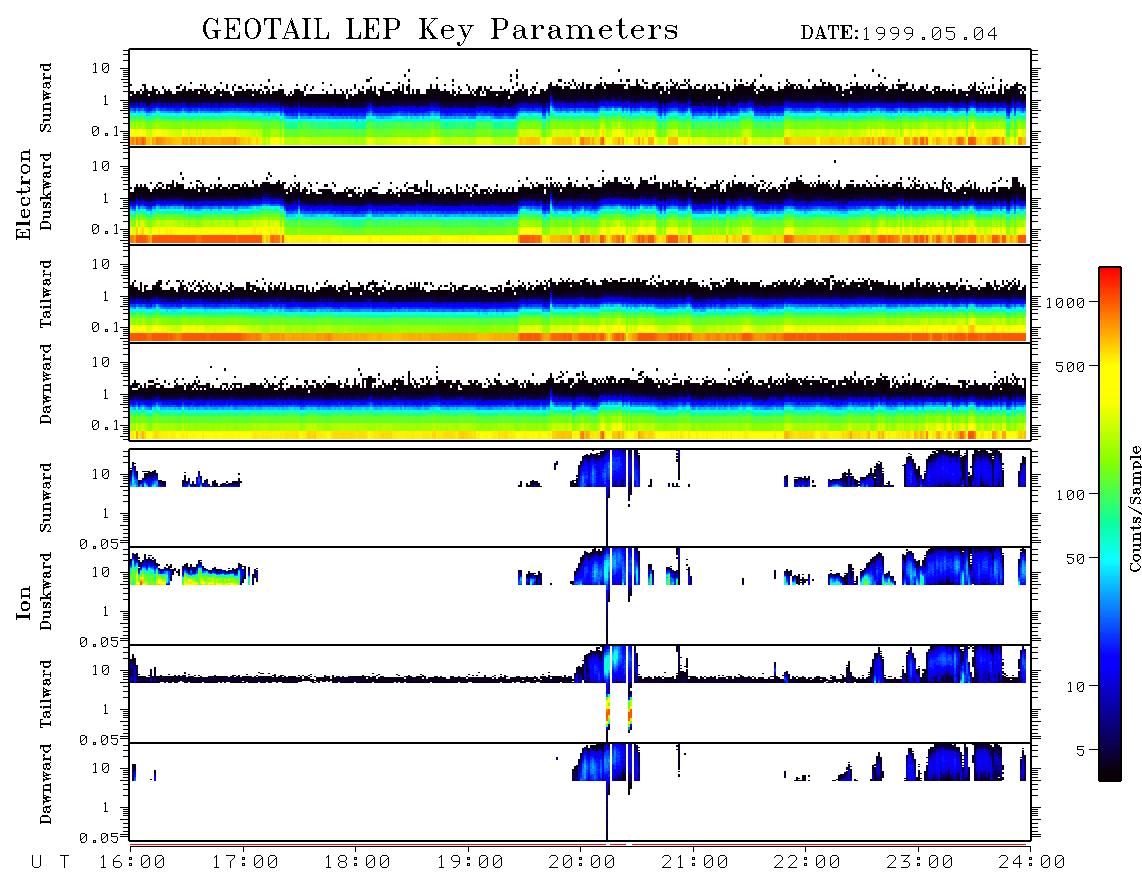The image size is (1142, 880).
Task: Click the Ion "Duskward" panel label
Action: click(x=46, y=591)
